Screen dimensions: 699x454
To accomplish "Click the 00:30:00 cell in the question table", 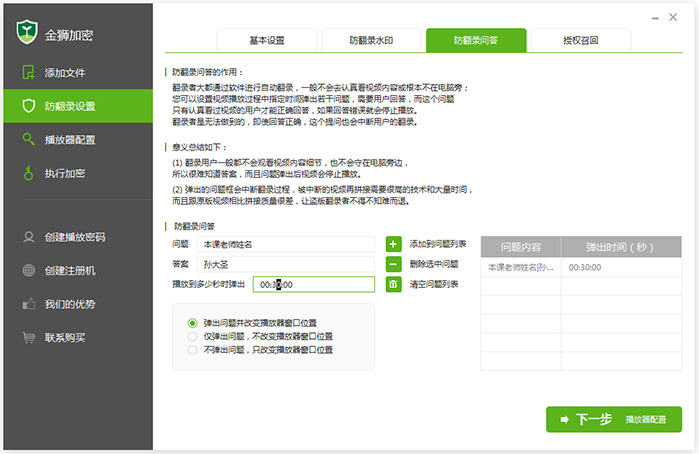I will coord(621,267).
